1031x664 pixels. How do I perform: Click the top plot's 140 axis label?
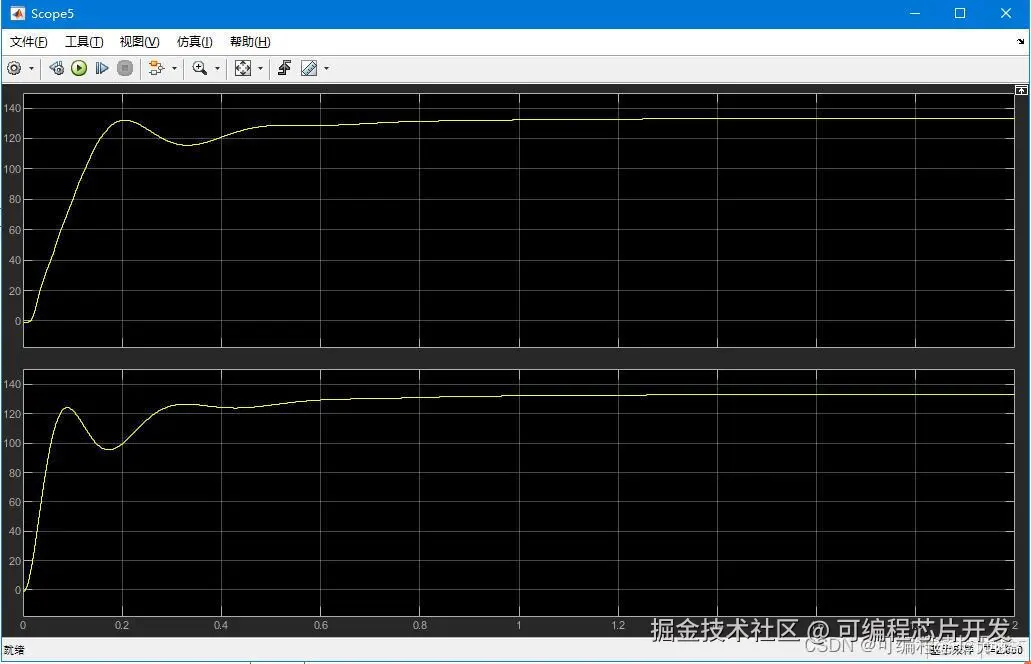tap(12, 108)
